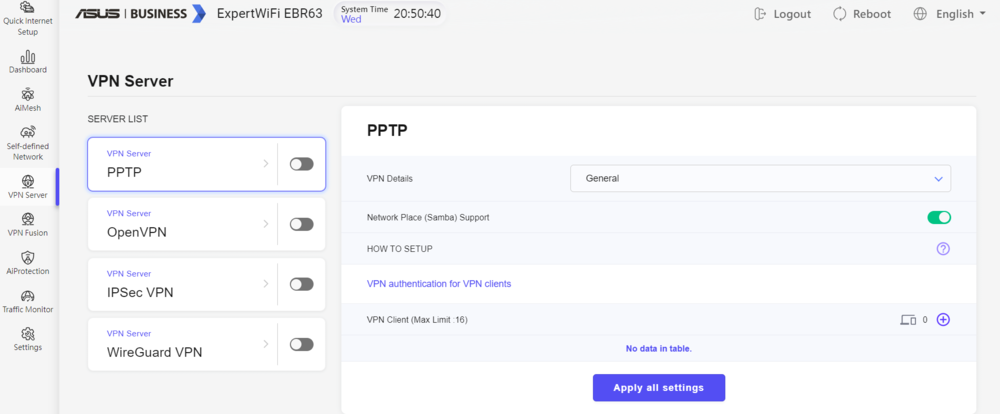This screenshot has height=414, width=1000.
Task: Enable the PPTP server toggle
Action: (x=302, y=165)
